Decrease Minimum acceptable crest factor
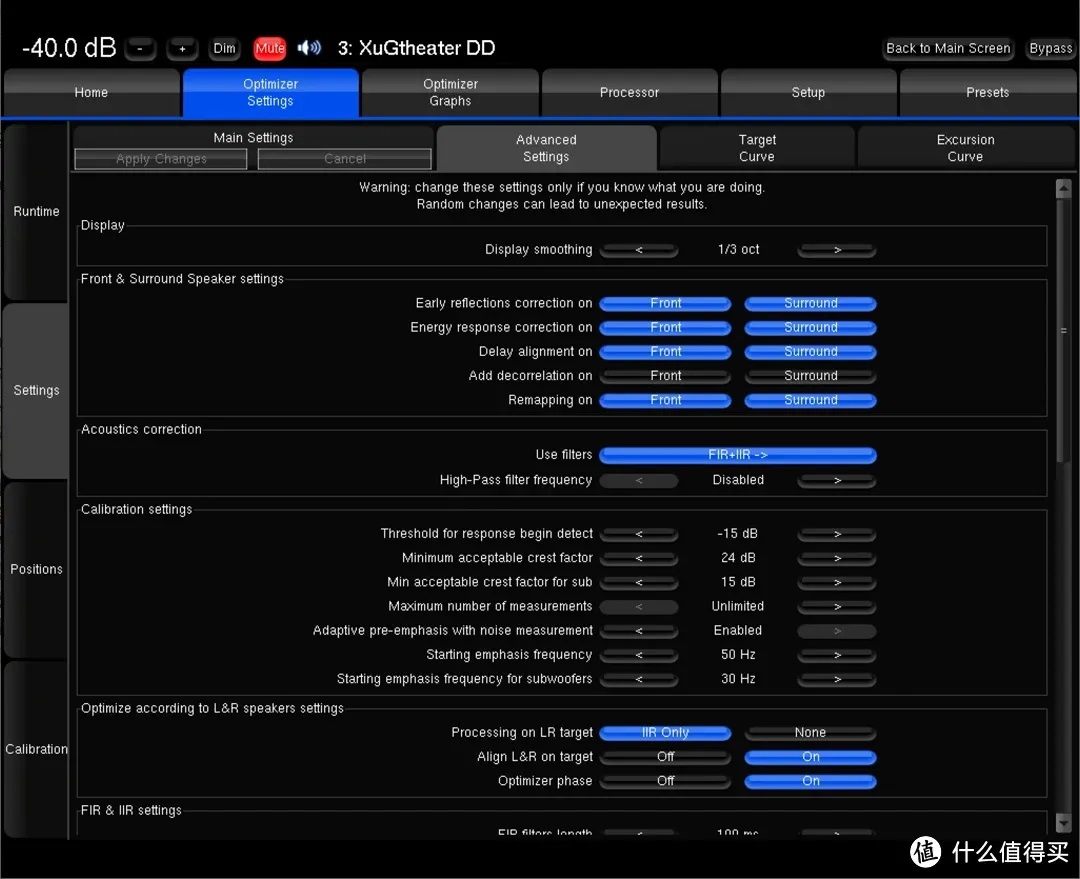This screenshot has height=879, width=1080. point(639,558)
